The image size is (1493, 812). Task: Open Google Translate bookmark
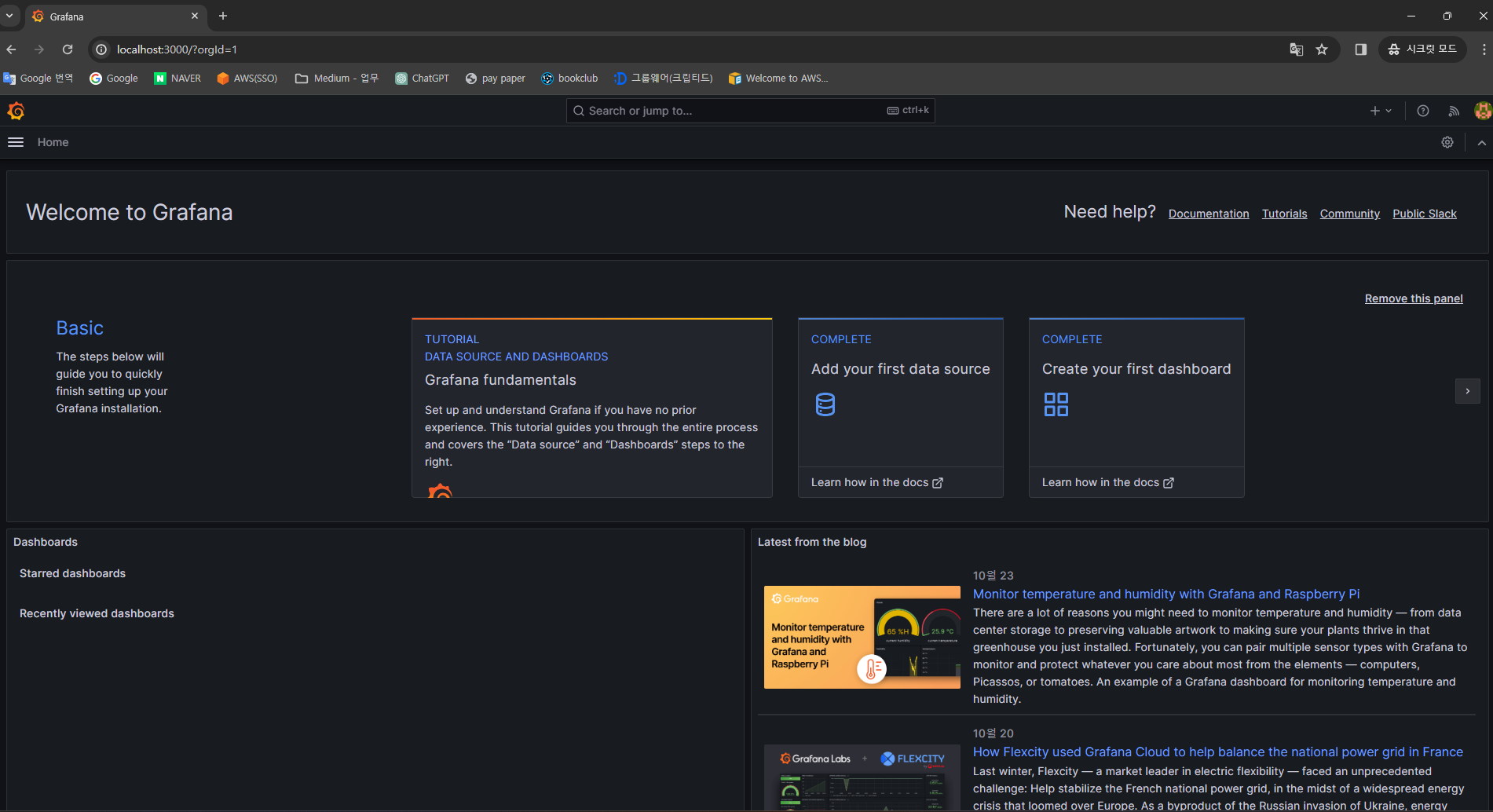point(38,79)
